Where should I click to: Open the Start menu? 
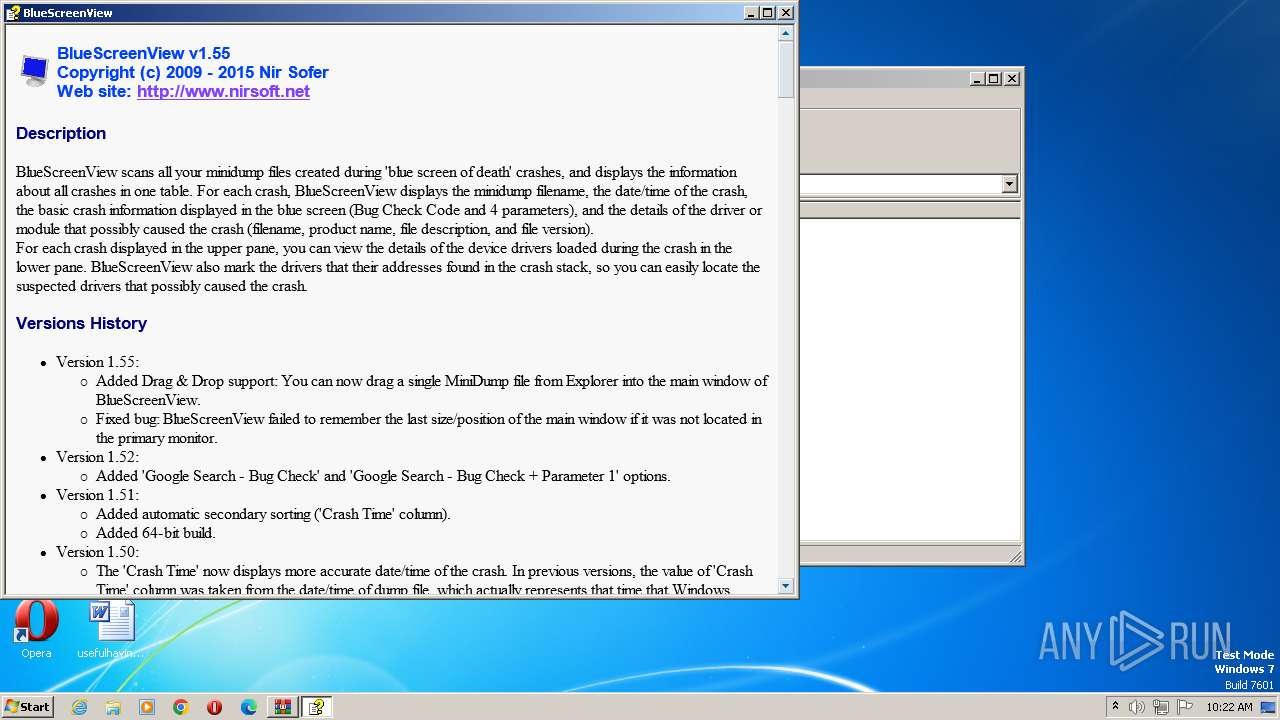point(27,706)
